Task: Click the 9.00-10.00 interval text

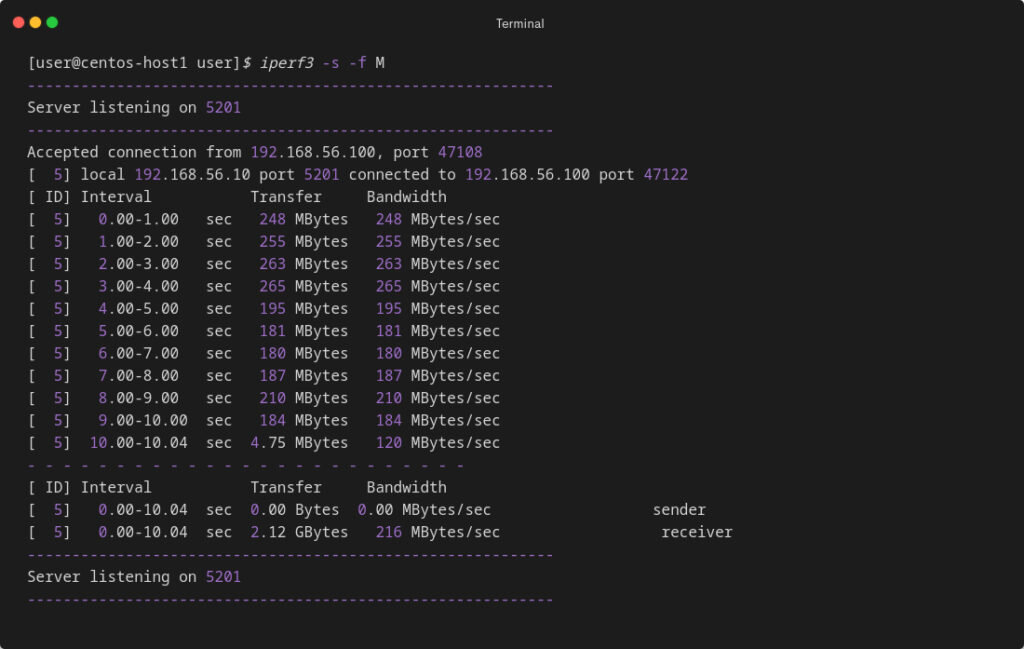Action: 143,420
